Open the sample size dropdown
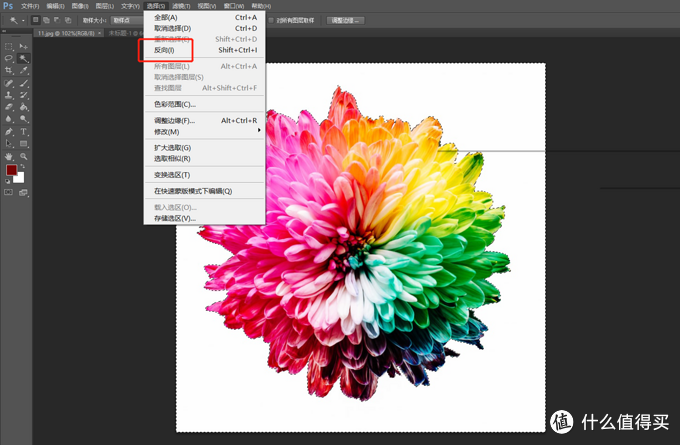 coord(127,20)
